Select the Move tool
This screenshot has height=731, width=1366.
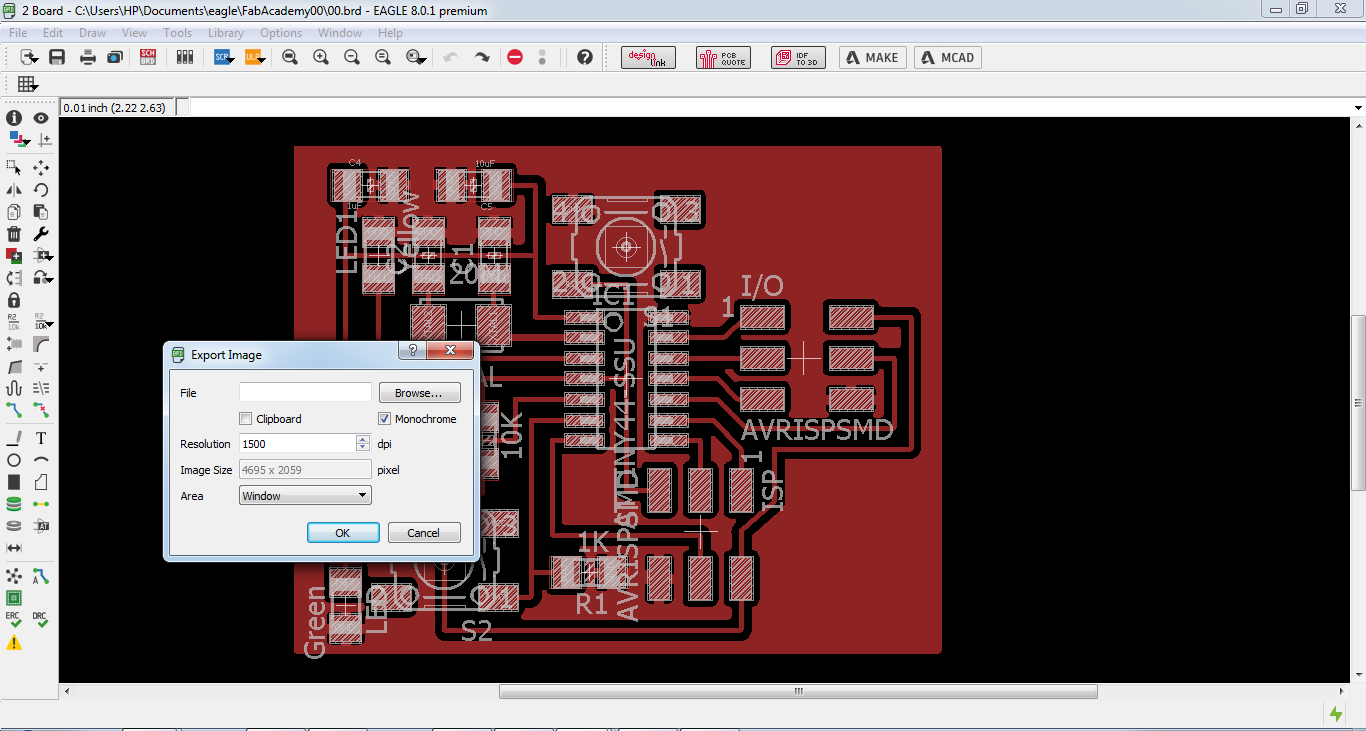(x=41, y=167)
